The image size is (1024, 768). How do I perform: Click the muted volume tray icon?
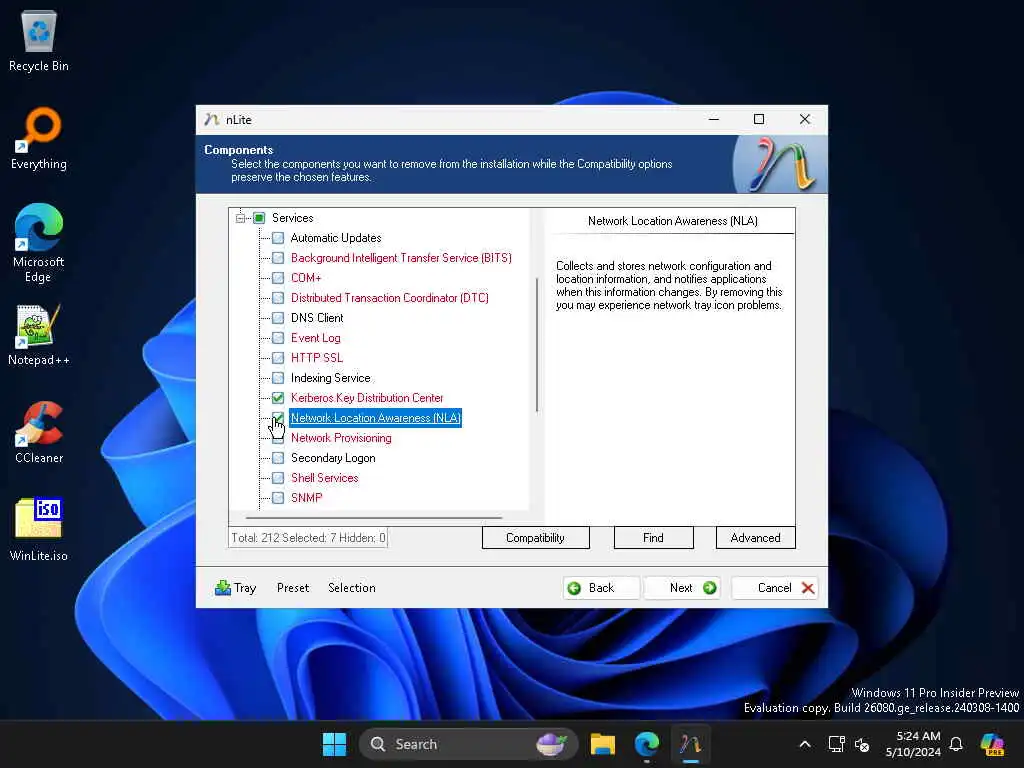click(862, 744)
